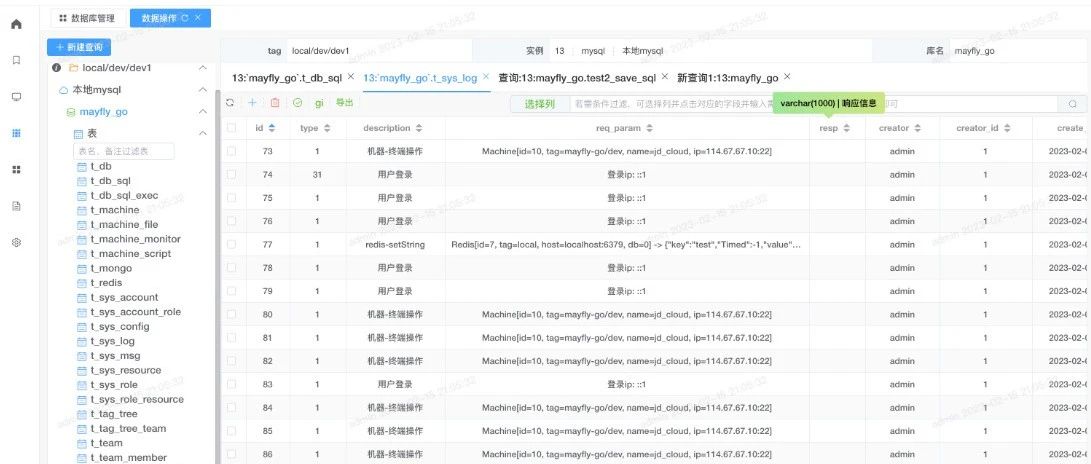Sort by description column arrows

click(x=419, y=128)
